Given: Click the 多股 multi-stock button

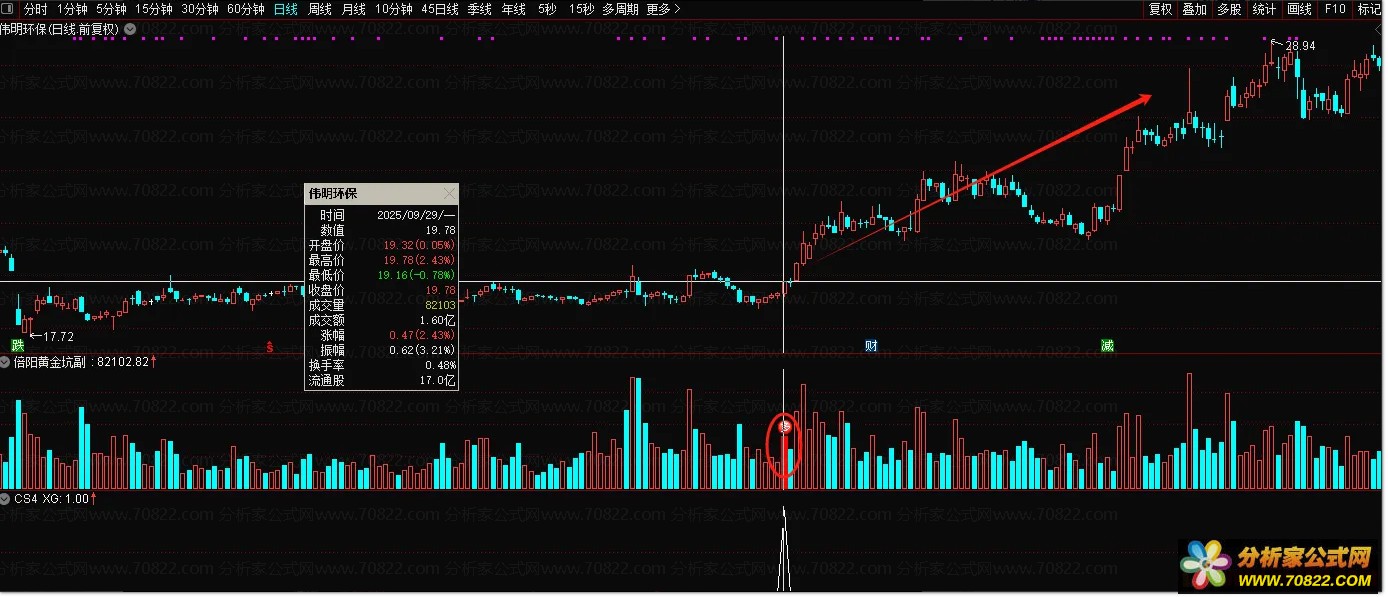Looking at the screenshot, I should click(1229, 9).
